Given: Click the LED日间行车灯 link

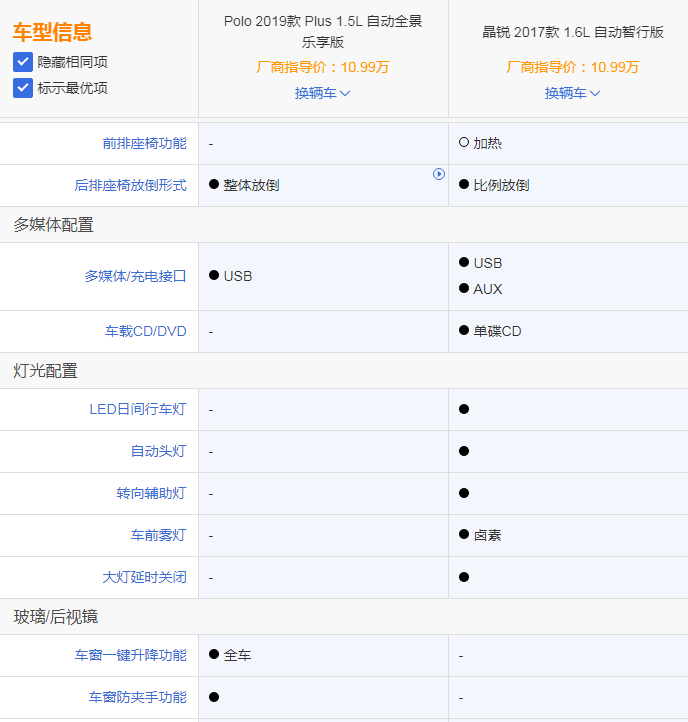Looking at the screenshot, I should coord(137,409).
